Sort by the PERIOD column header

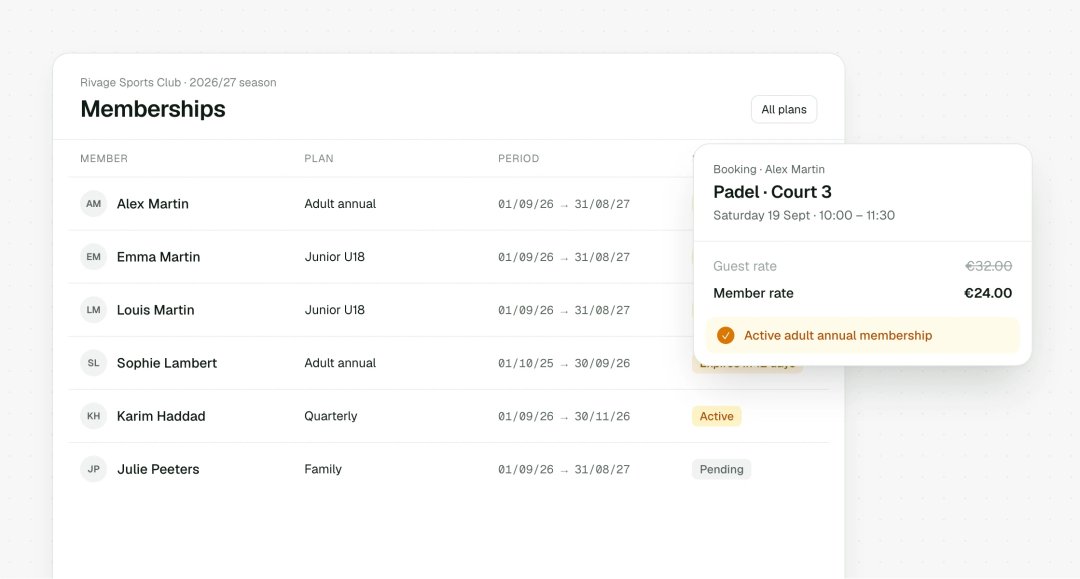(x=519, y=158)
